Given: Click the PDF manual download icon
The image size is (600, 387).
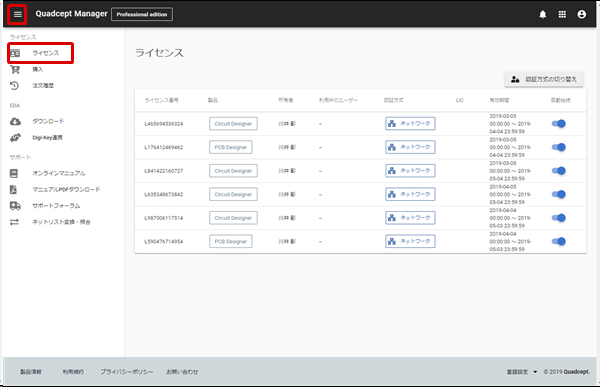Looking at the screenshot, I should pos(13,189).
